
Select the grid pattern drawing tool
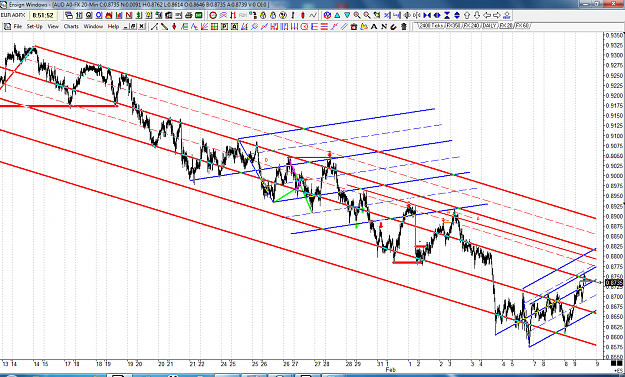[214, 27]
